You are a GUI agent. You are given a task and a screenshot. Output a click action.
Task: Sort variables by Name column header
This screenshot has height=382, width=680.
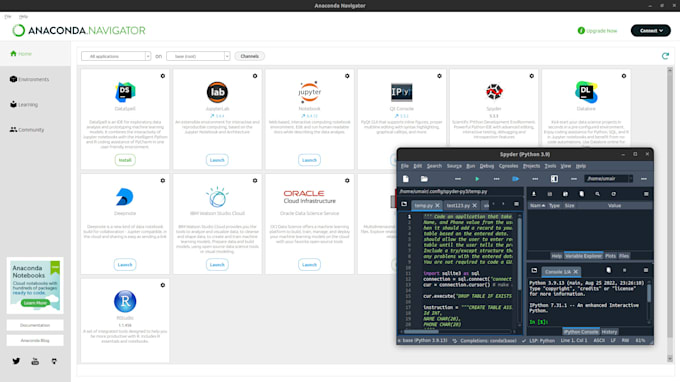pos(537,206)
